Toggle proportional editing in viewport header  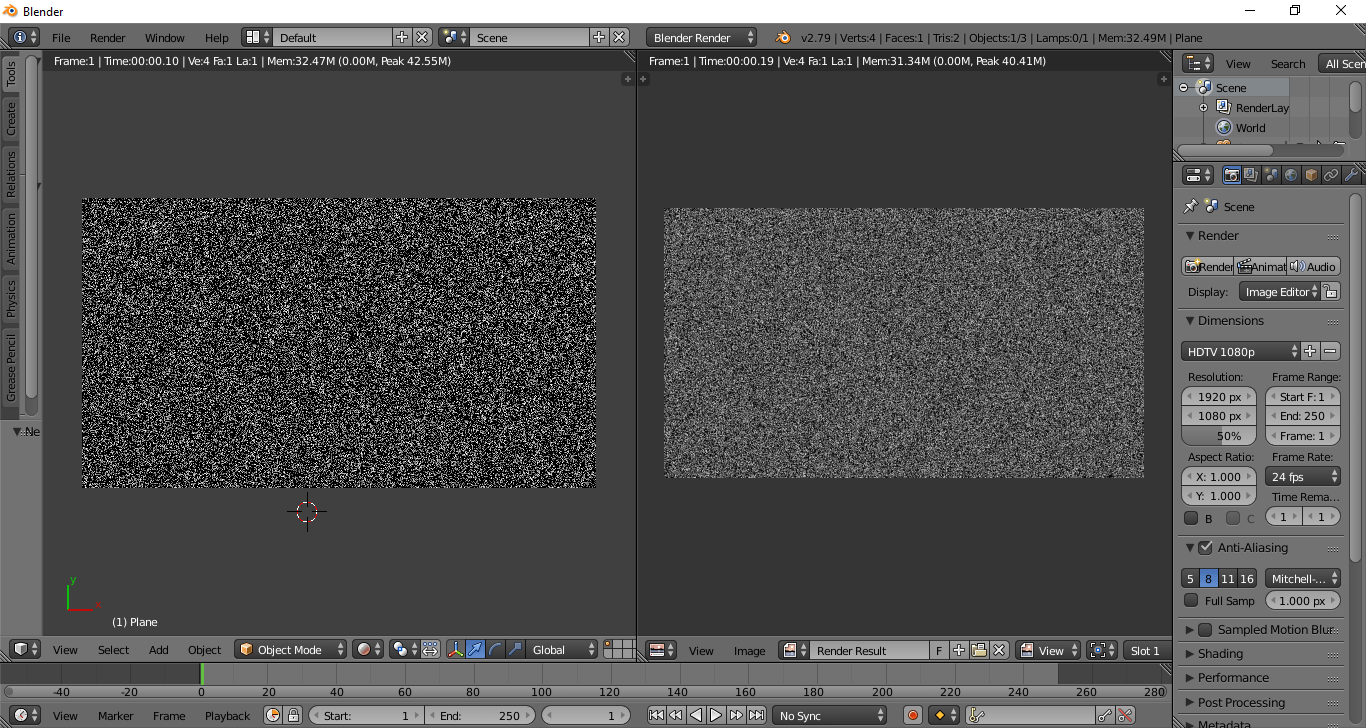430,650
